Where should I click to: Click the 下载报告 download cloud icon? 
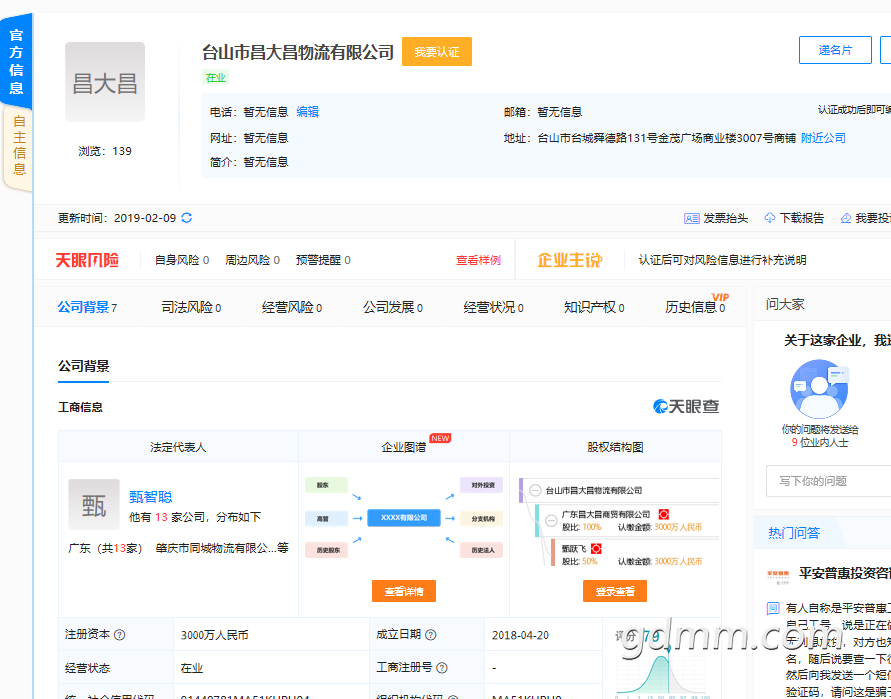tap(770, 218)
